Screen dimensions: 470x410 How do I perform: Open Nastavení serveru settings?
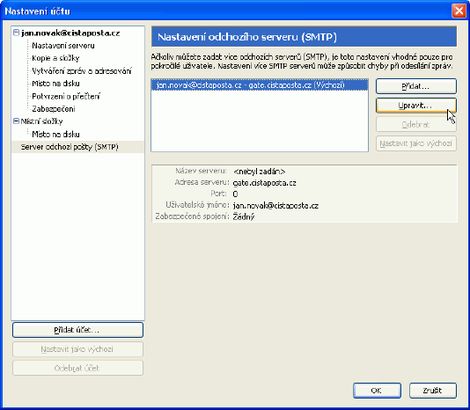pos(63,46)
